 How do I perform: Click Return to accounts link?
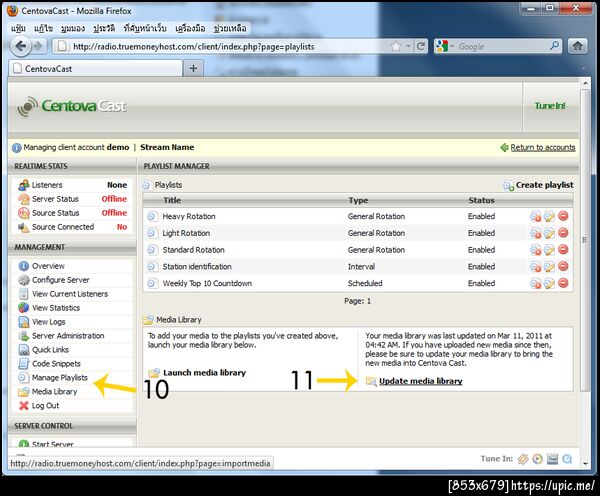tap(543, 147)
